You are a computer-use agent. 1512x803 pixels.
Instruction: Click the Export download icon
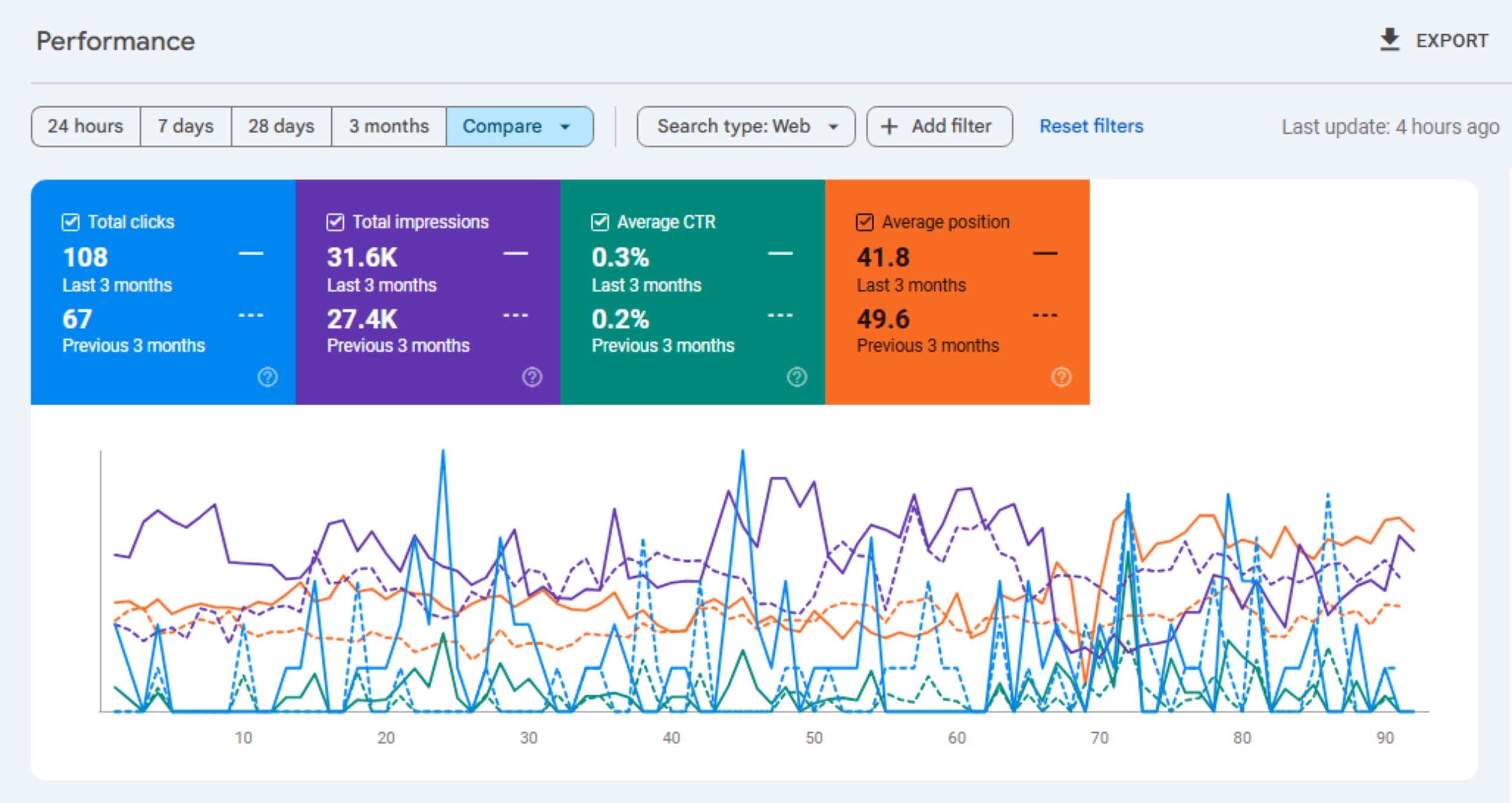pyautogui.click(x=1389, y=40)
